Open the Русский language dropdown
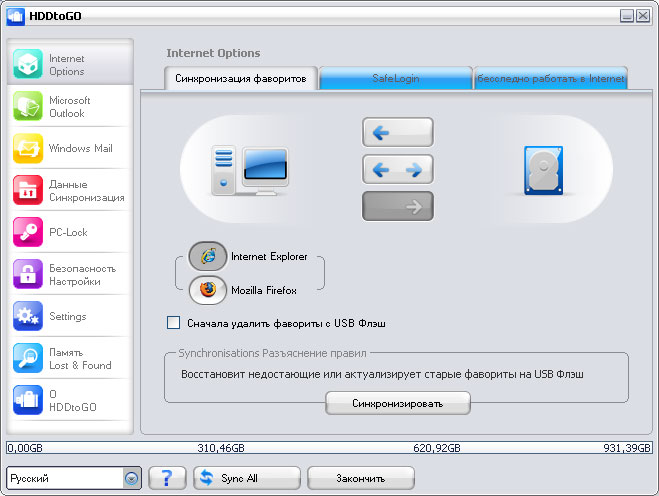This screenshot has width=659, height=496. pos(74,478)
